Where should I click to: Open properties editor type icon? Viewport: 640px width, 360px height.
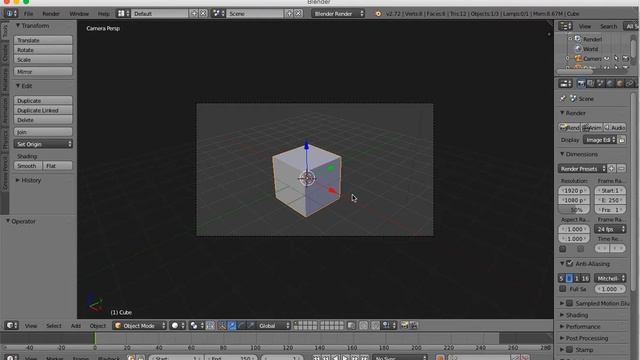[565, 83]
